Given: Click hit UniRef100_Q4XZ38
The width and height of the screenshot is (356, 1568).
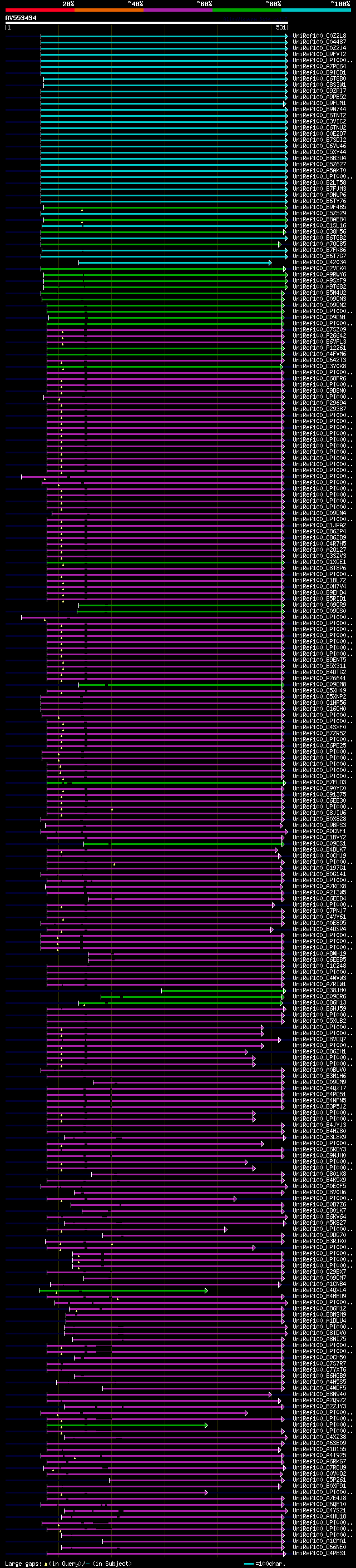Looking at the screenshot, I should click(319, 1437).
